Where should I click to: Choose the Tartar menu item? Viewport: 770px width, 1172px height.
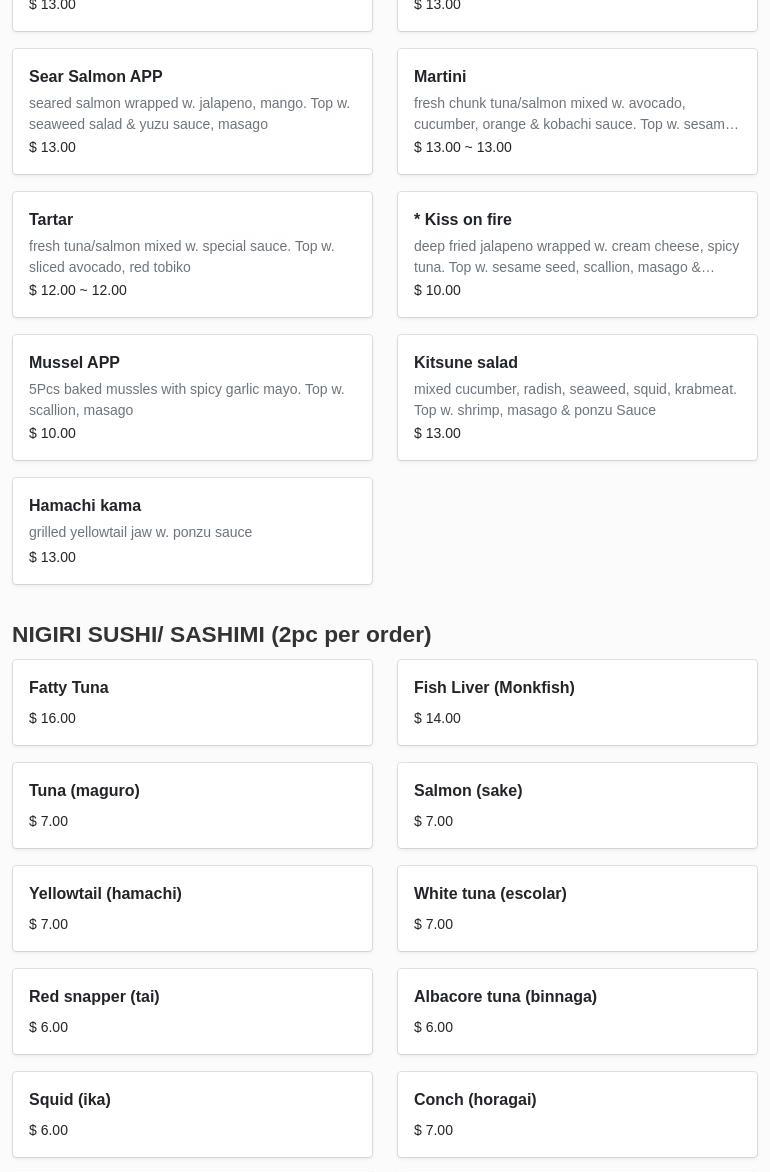tap(192, 254)
